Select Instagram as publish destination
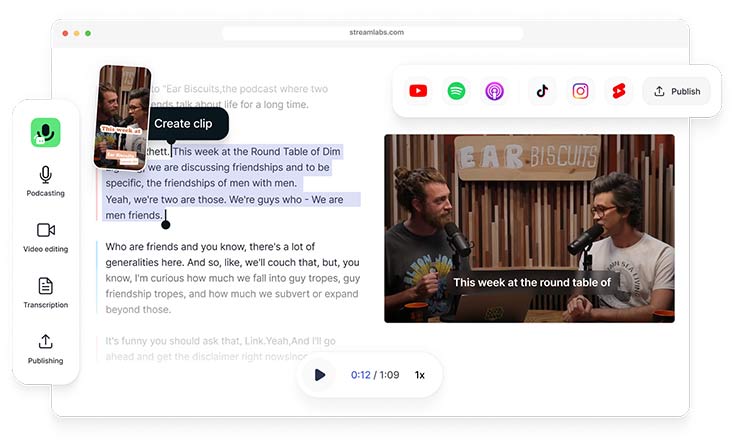The image size is (740, 446). 580,91
